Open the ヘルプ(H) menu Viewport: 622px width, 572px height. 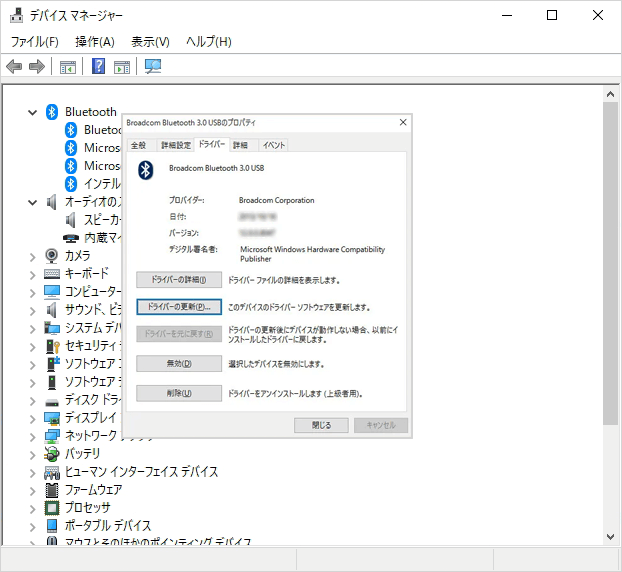click(x=209, y=42)
